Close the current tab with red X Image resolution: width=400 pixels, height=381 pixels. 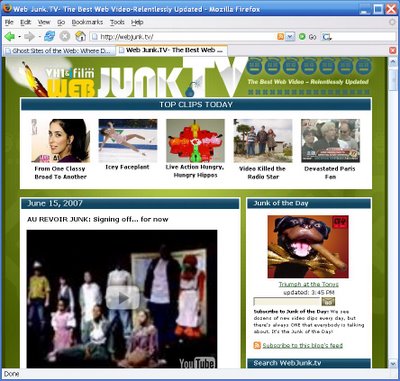[393, 50]
